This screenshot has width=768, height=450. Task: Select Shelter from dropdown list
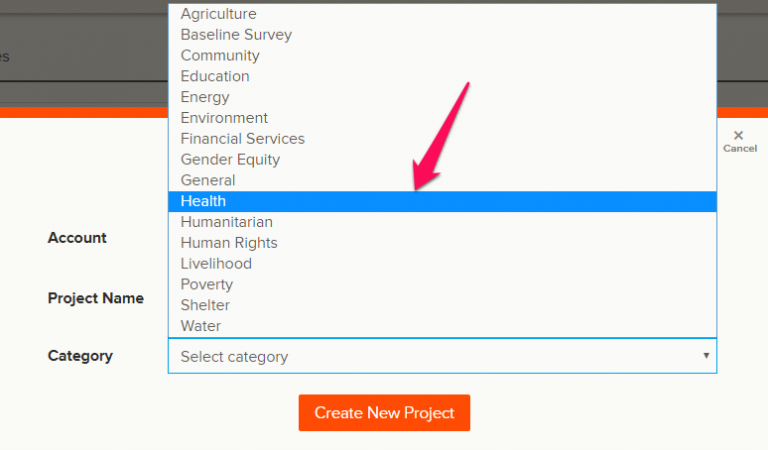pos(205,305)
